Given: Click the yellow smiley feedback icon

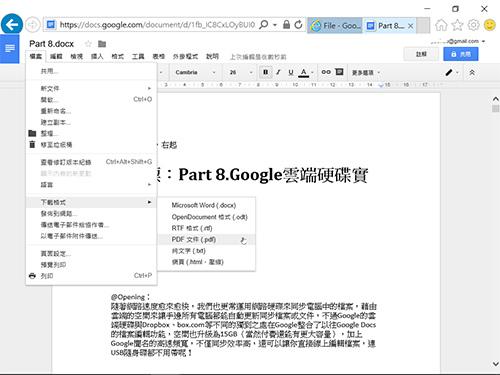Looking at the screenshot, I should click(489, 25).
